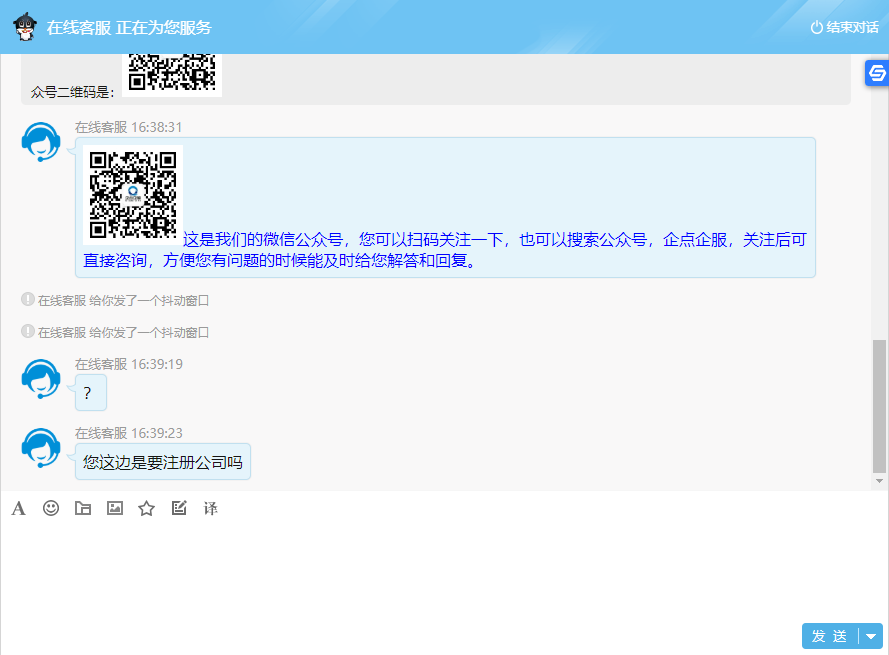Screen dimensions: 889x655
Task: Click the WeChat QR code in the message
Action: (x=132, y=192)
